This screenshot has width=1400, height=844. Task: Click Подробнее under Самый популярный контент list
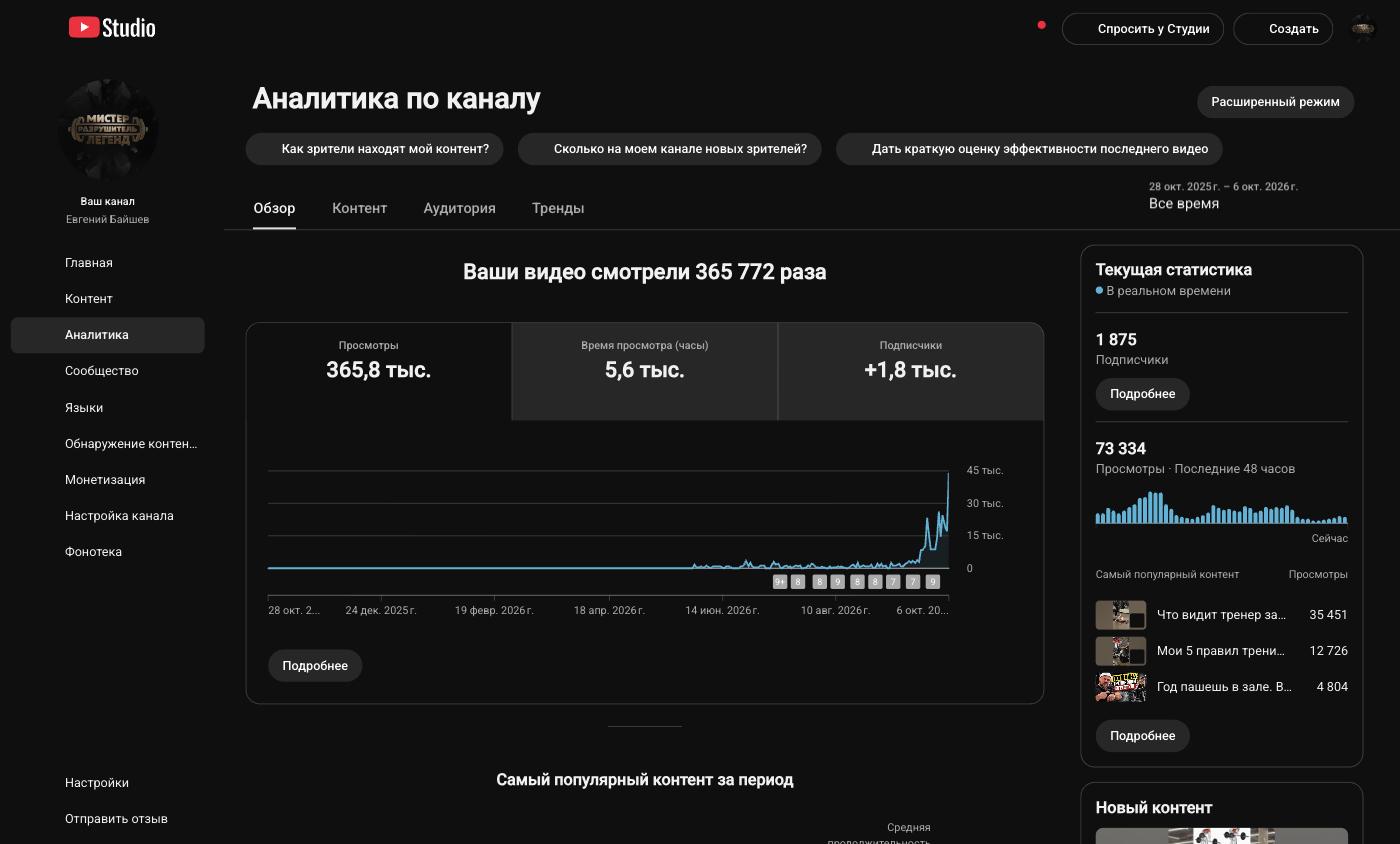click(x=1142, y=736)
